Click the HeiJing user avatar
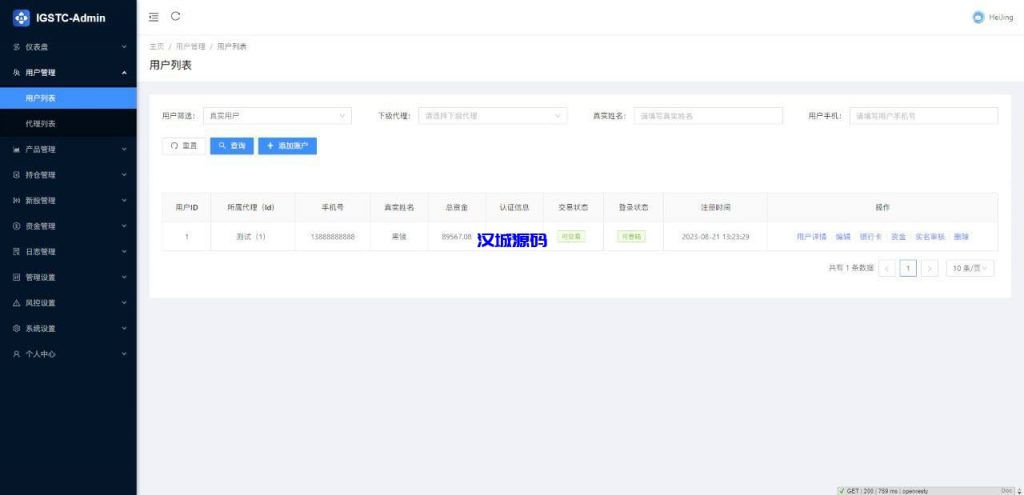Viewport: 1024px width, 495px height. pos(978,18)
